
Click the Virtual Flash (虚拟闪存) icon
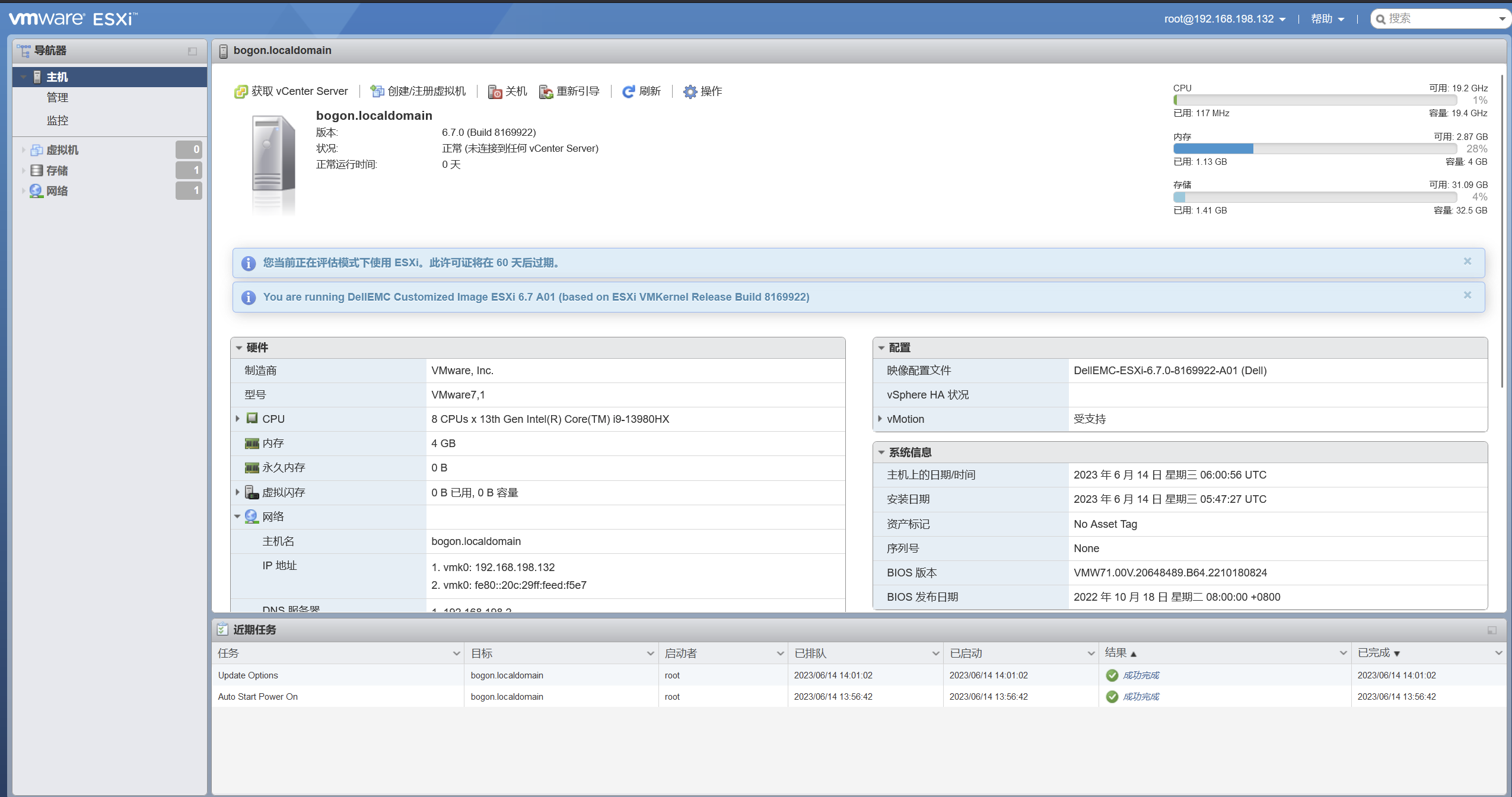[x=252, y=492]
